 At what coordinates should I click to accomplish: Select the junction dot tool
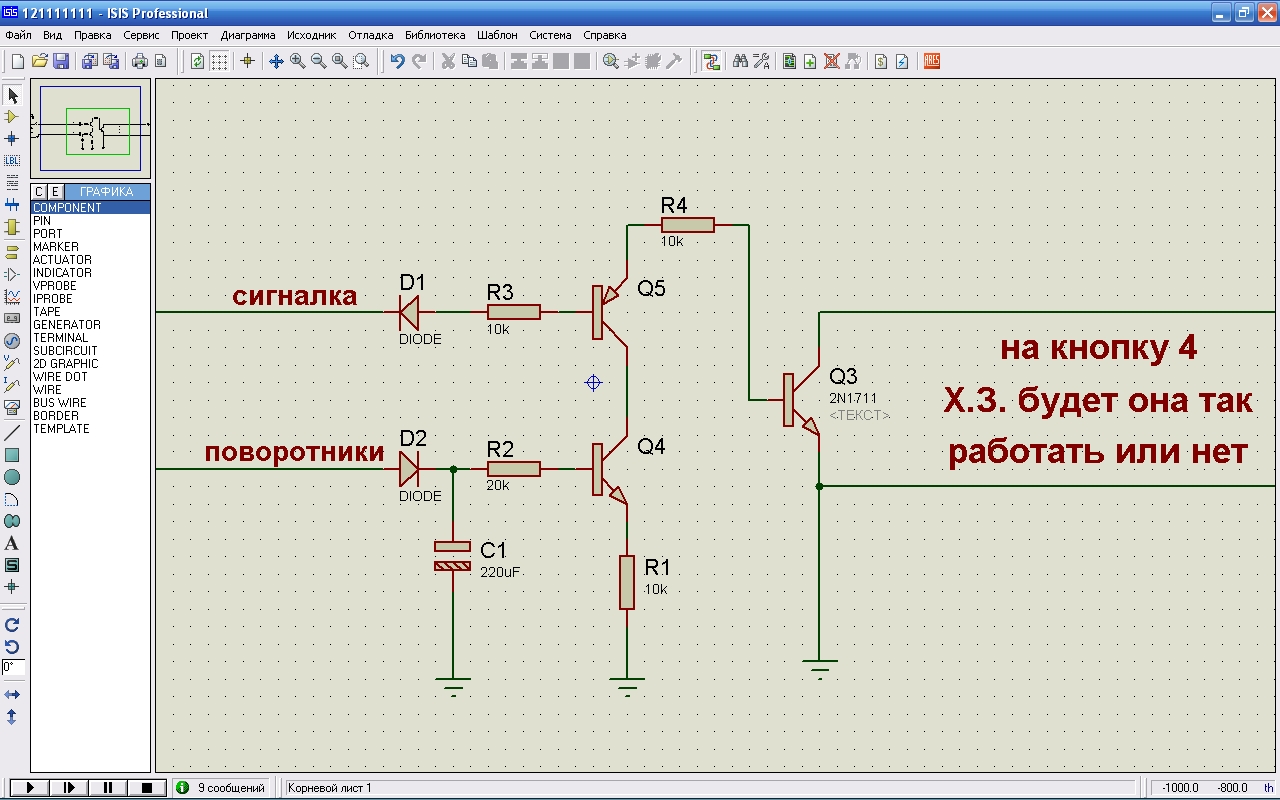(x=12, y=138)
